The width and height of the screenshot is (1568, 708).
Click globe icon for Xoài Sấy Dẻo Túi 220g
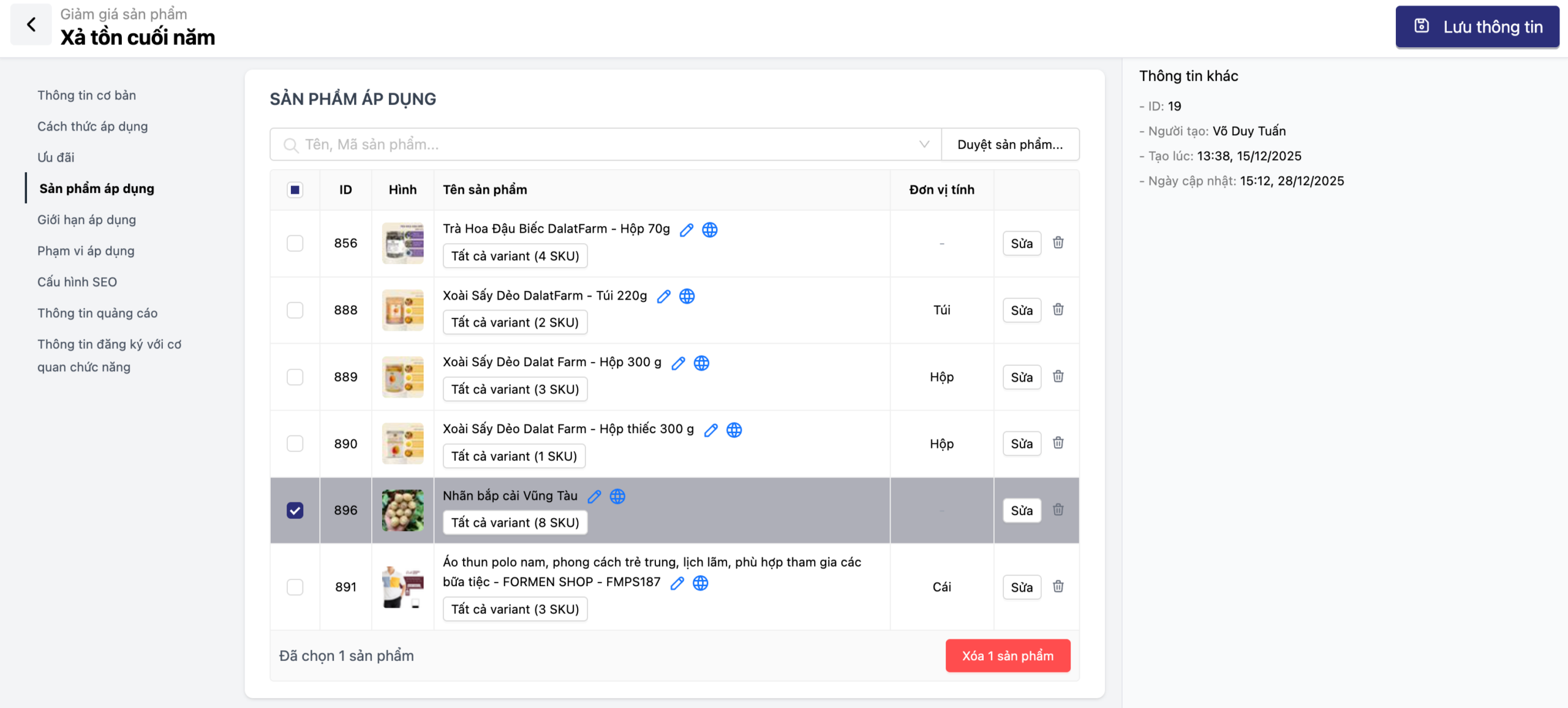tap(687, 296)
